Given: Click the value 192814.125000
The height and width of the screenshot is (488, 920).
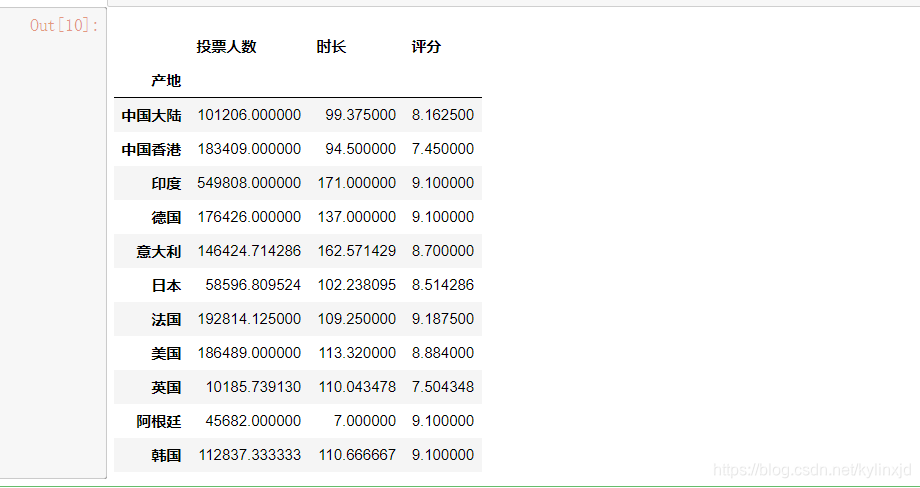Looking at the screenshot, I should pos(249,319).
